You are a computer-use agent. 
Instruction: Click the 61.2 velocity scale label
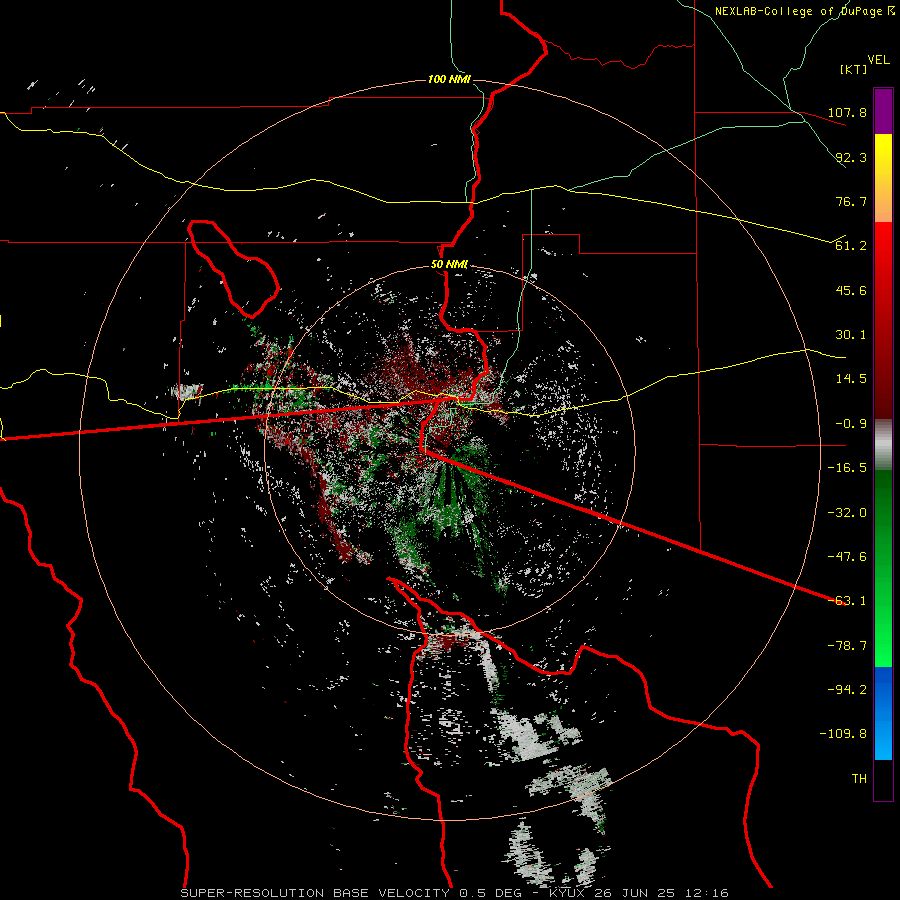[851, 246]
